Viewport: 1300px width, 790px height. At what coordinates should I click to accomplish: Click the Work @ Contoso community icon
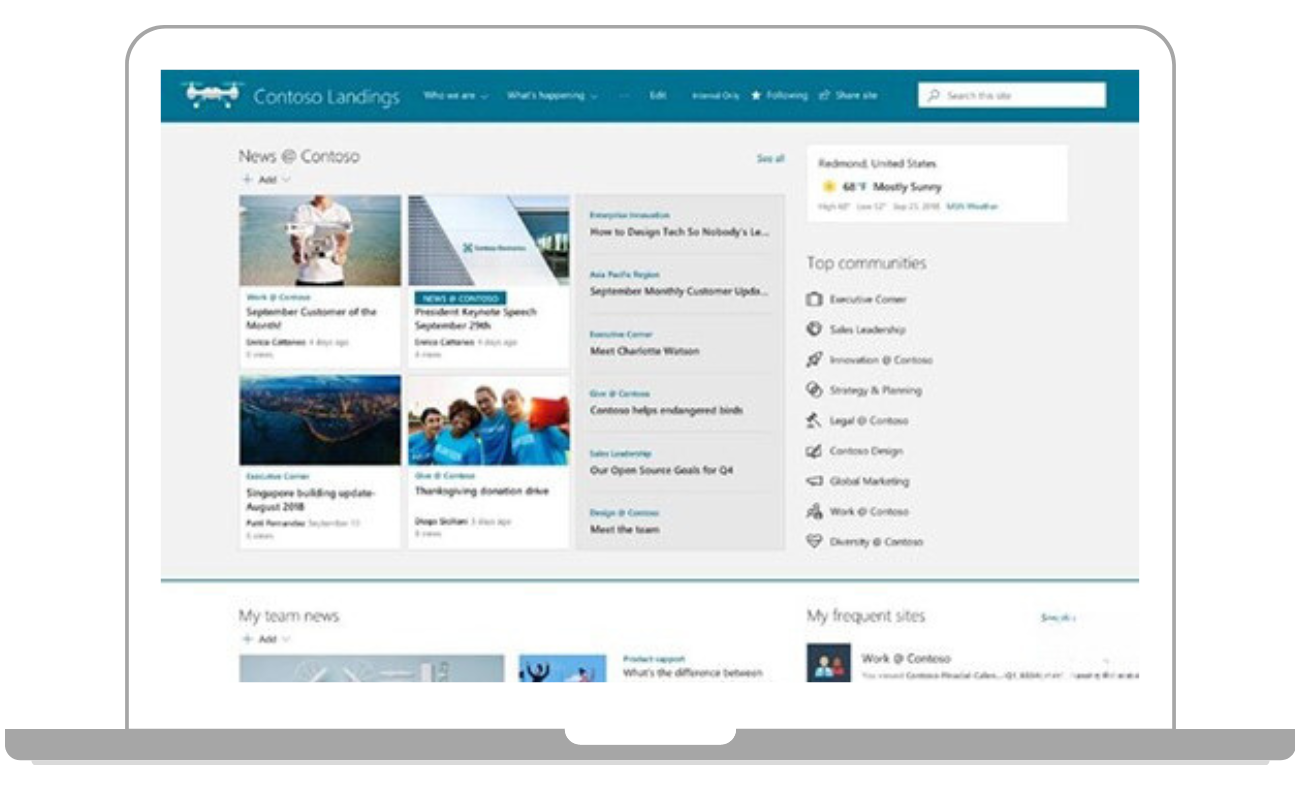[814, 511]
